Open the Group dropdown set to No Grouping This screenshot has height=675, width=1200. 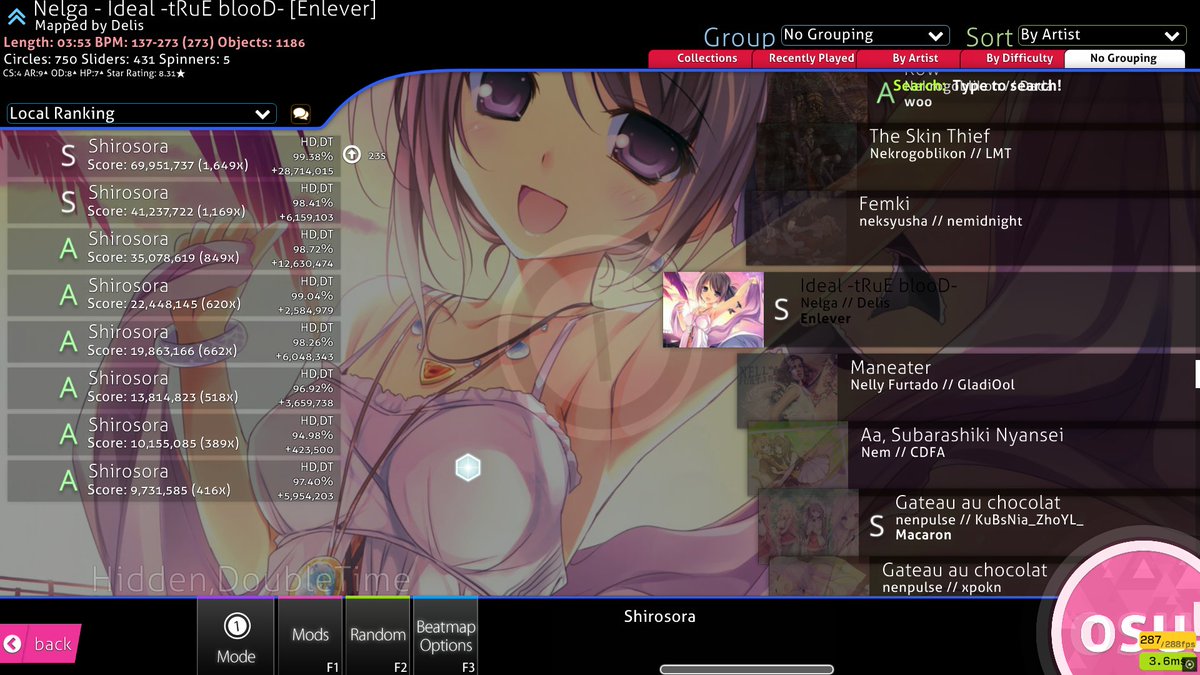coord(864,34)
